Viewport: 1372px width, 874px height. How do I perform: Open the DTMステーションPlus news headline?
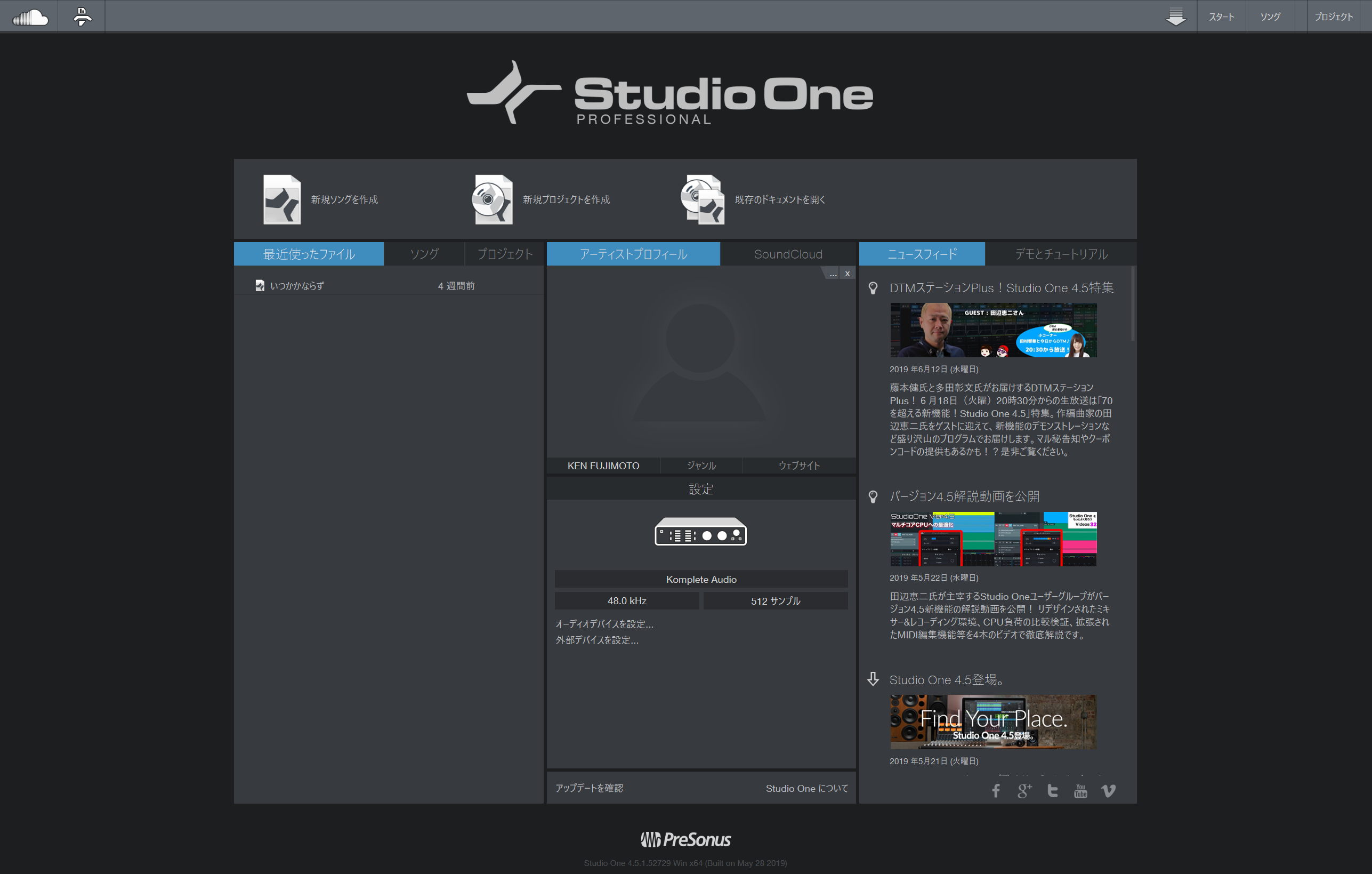click(x=1001, y=288)
